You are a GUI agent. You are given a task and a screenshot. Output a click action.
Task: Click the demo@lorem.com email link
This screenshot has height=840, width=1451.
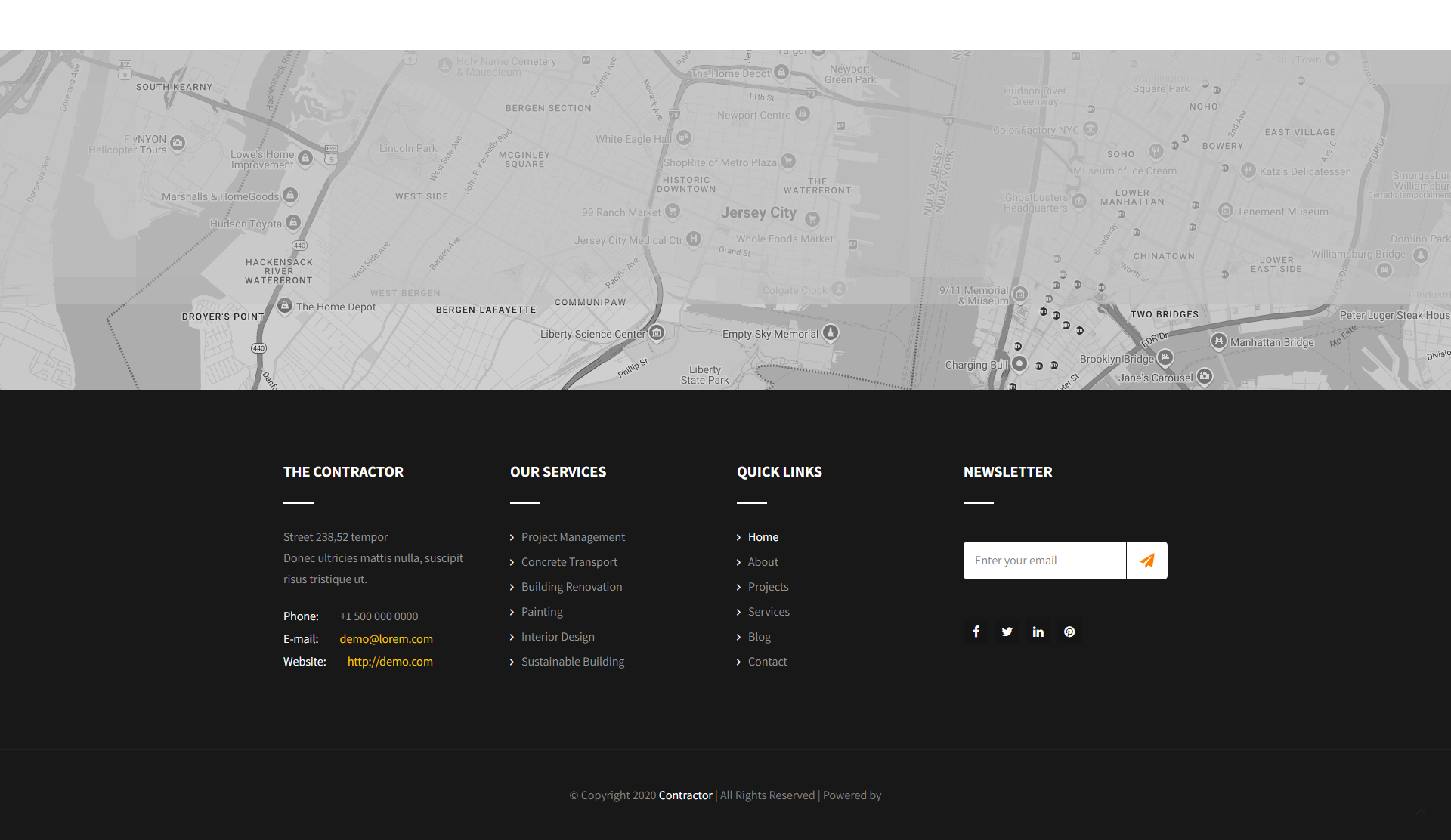pos(385,638)
